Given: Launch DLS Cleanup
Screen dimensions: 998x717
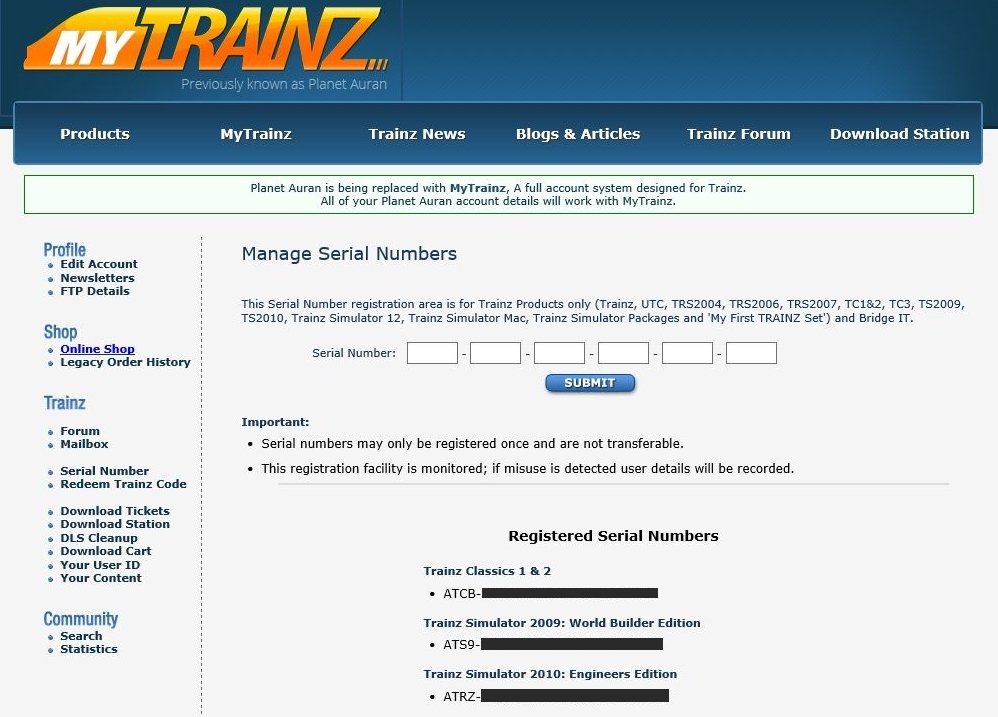Looking at the screenshot, I should (x=99, y=538).
